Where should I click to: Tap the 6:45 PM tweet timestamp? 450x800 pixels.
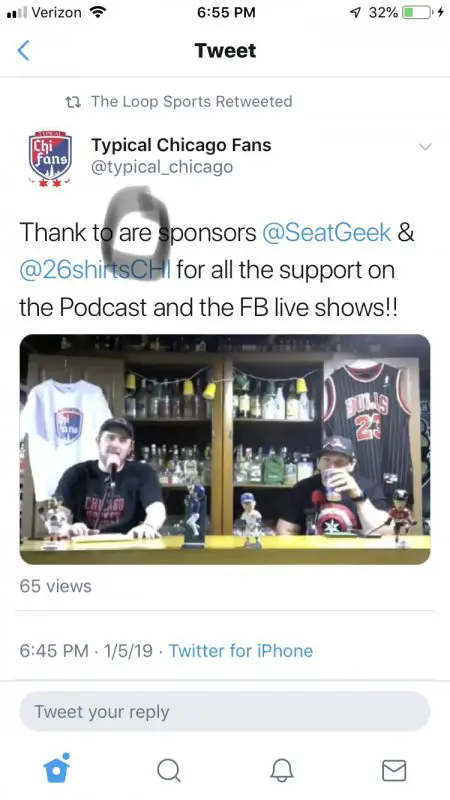[54, 651]
